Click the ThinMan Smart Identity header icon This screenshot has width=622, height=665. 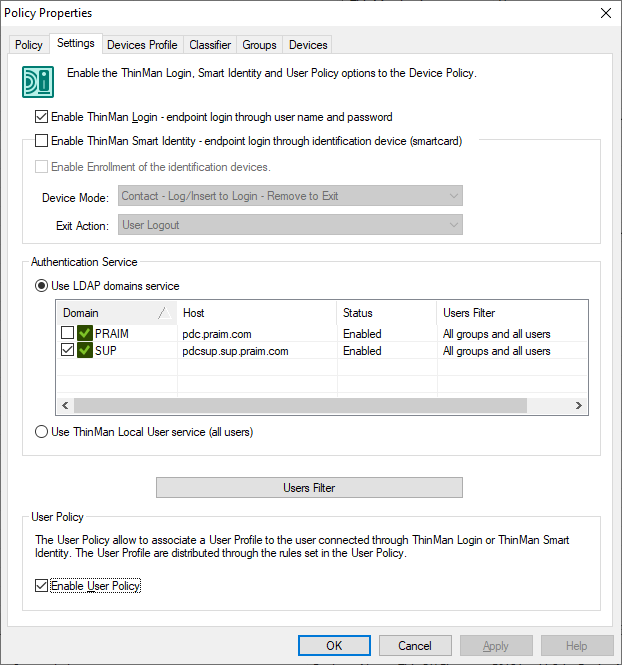38,81
